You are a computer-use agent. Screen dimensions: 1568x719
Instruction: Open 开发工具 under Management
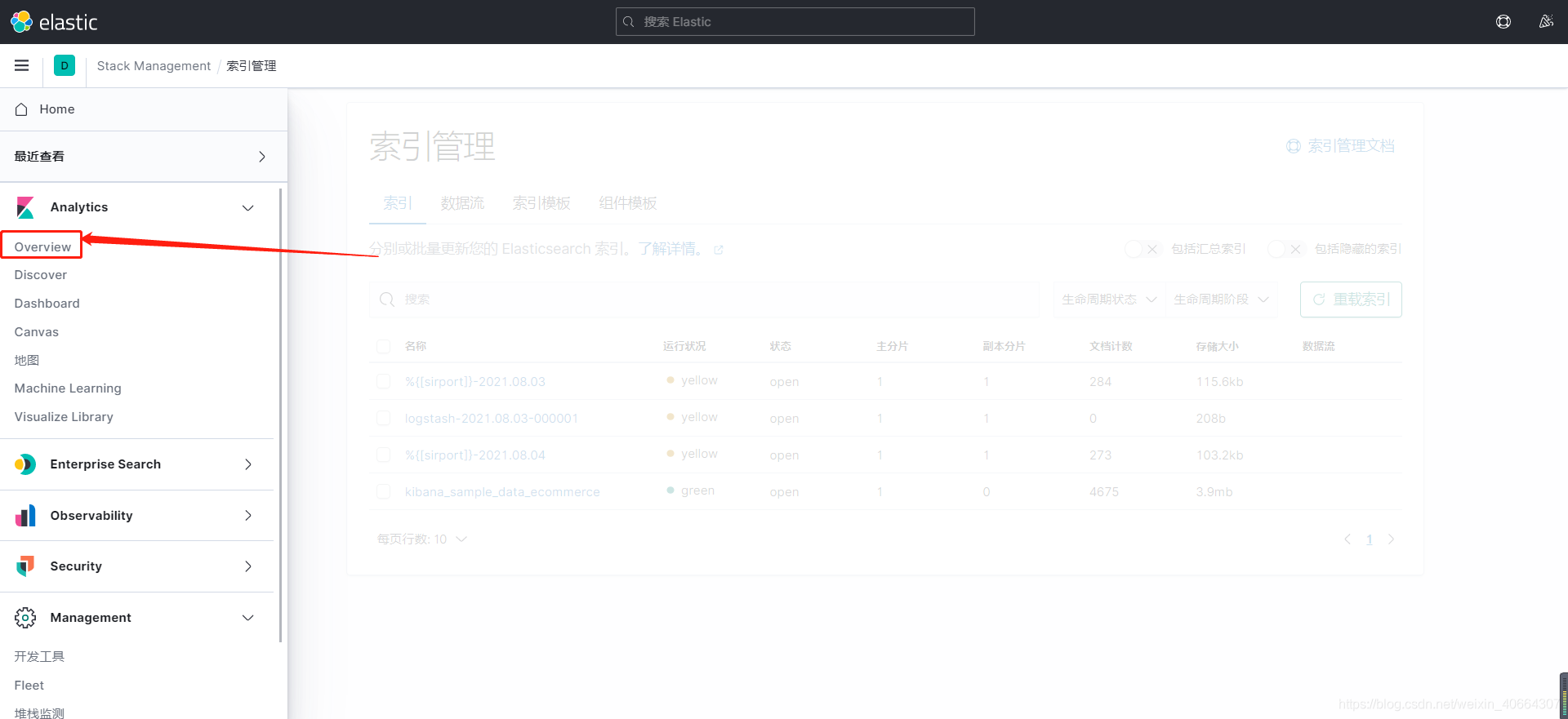[39, 657]
